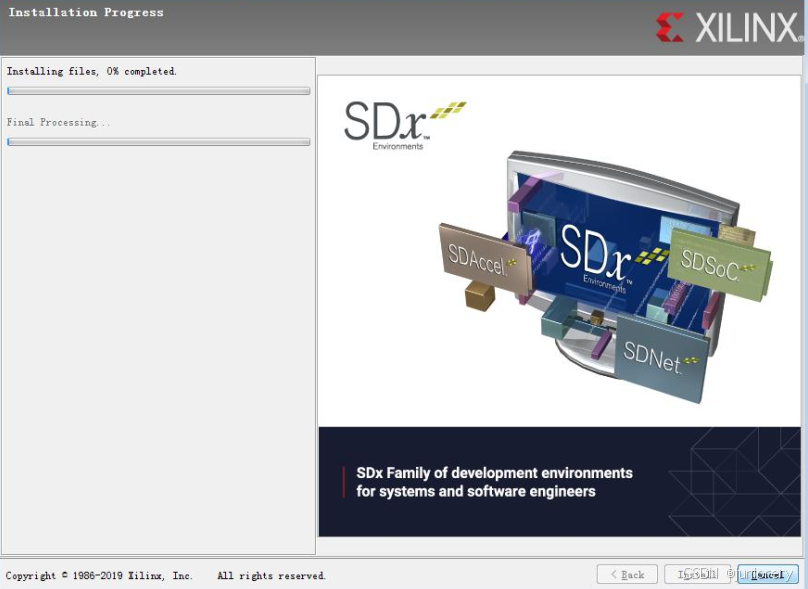Click the Xilinx copyright notice text
This screenshot has width=808, height=589.
click(x=99, y=575)
